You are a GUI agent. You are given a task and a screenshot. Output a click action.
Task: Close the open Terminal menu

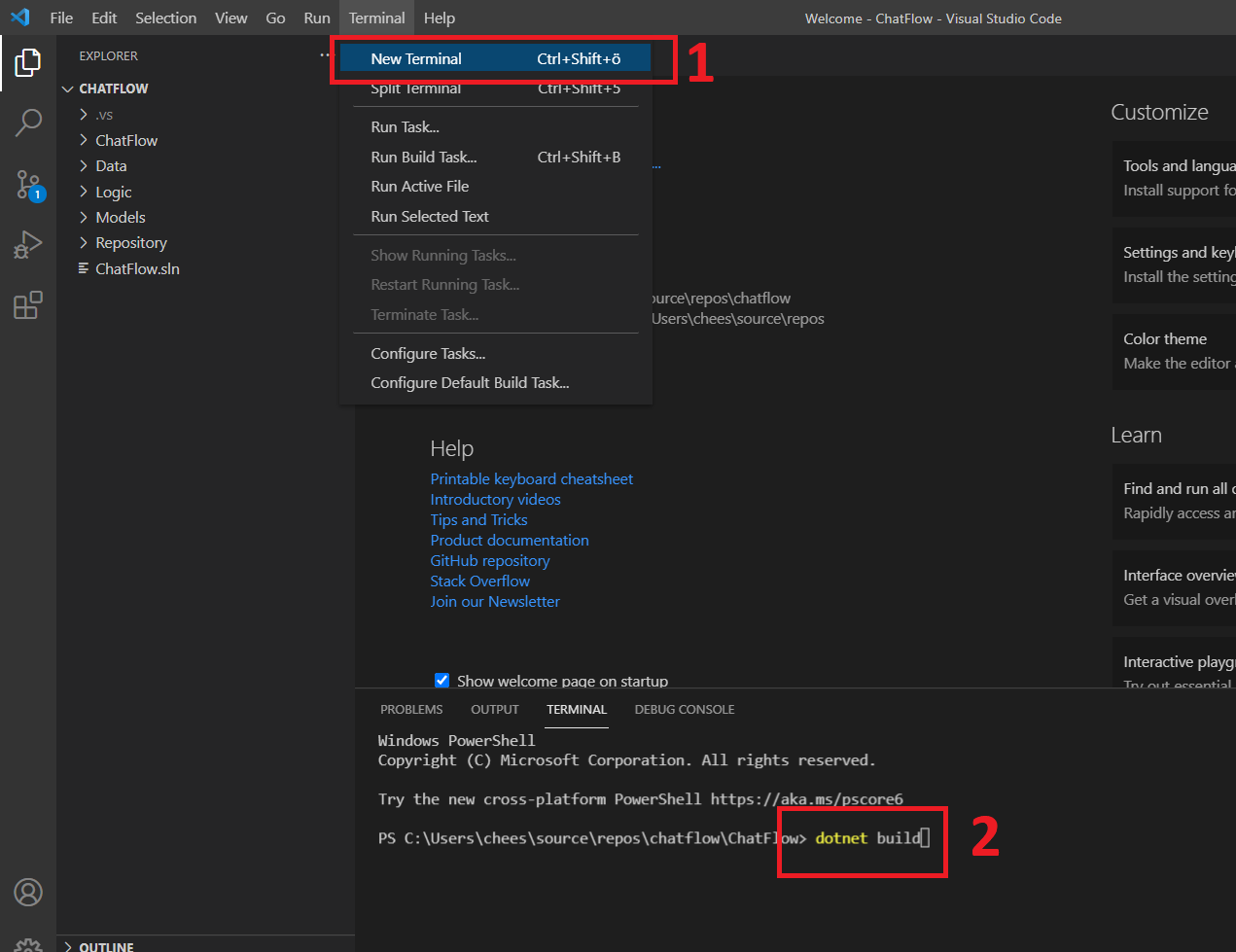pos(376,18)
